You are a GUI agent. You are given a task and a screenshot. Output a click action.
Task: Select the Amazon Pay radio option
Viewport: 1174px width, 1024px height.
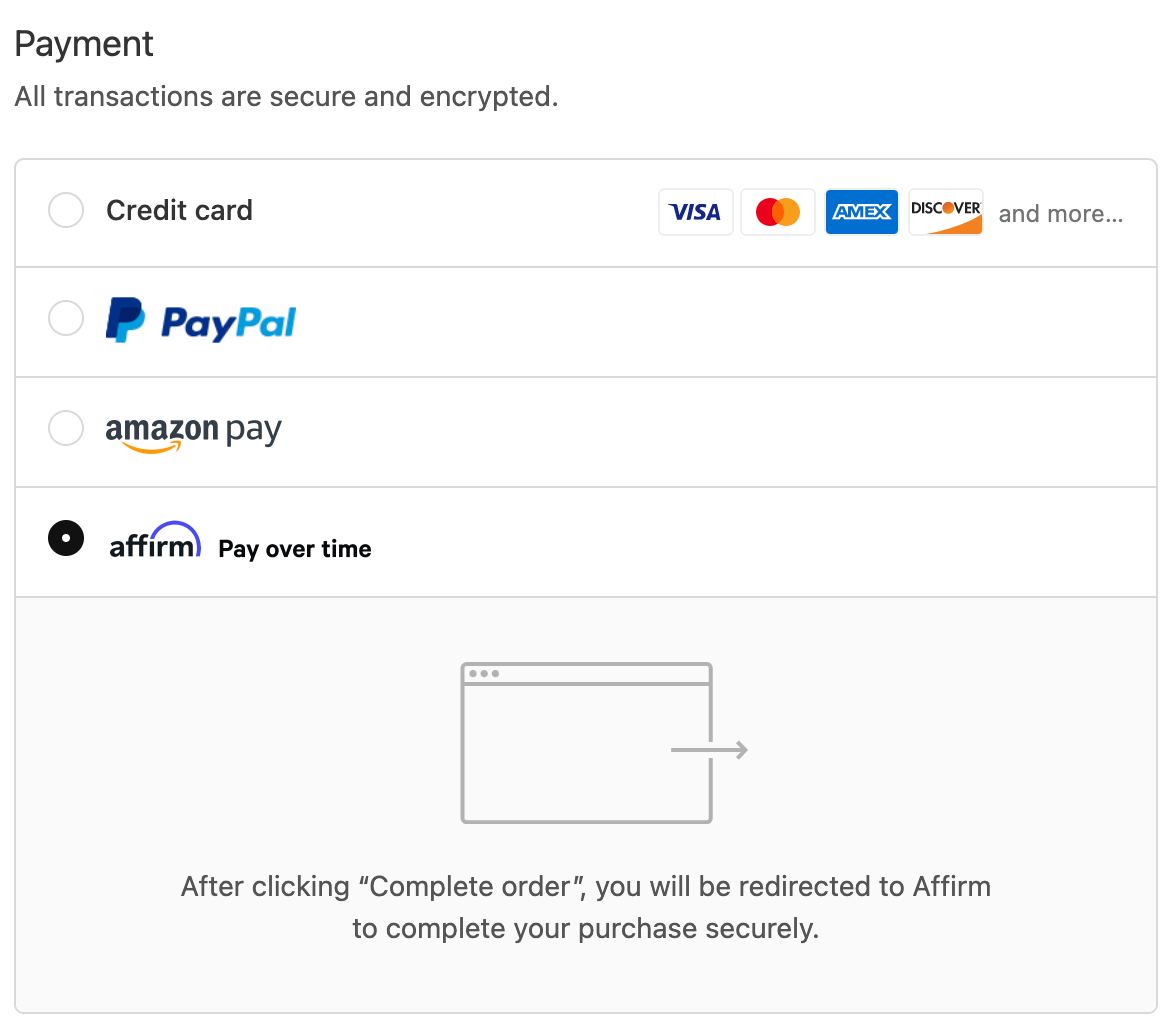(x=66, y=428)
